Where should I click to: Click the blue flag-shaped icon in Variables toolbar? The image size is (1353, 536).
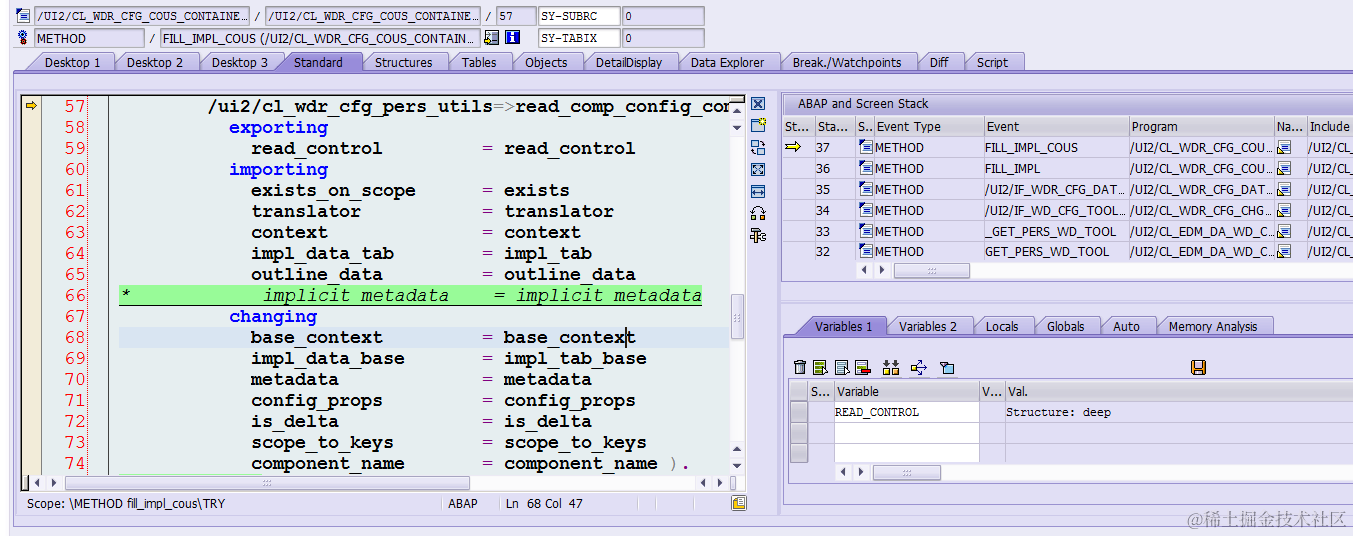coord(947,368)
